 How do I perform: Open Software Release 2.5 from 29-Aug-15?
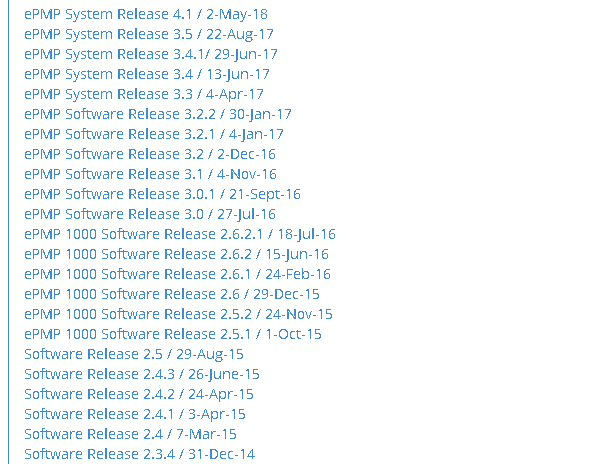134,354
